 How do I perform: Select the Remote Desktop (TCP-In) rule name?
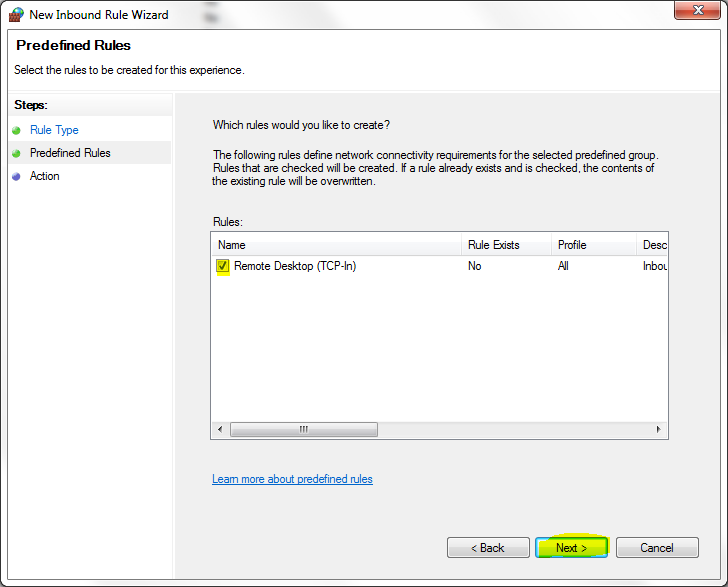point(295,266)
